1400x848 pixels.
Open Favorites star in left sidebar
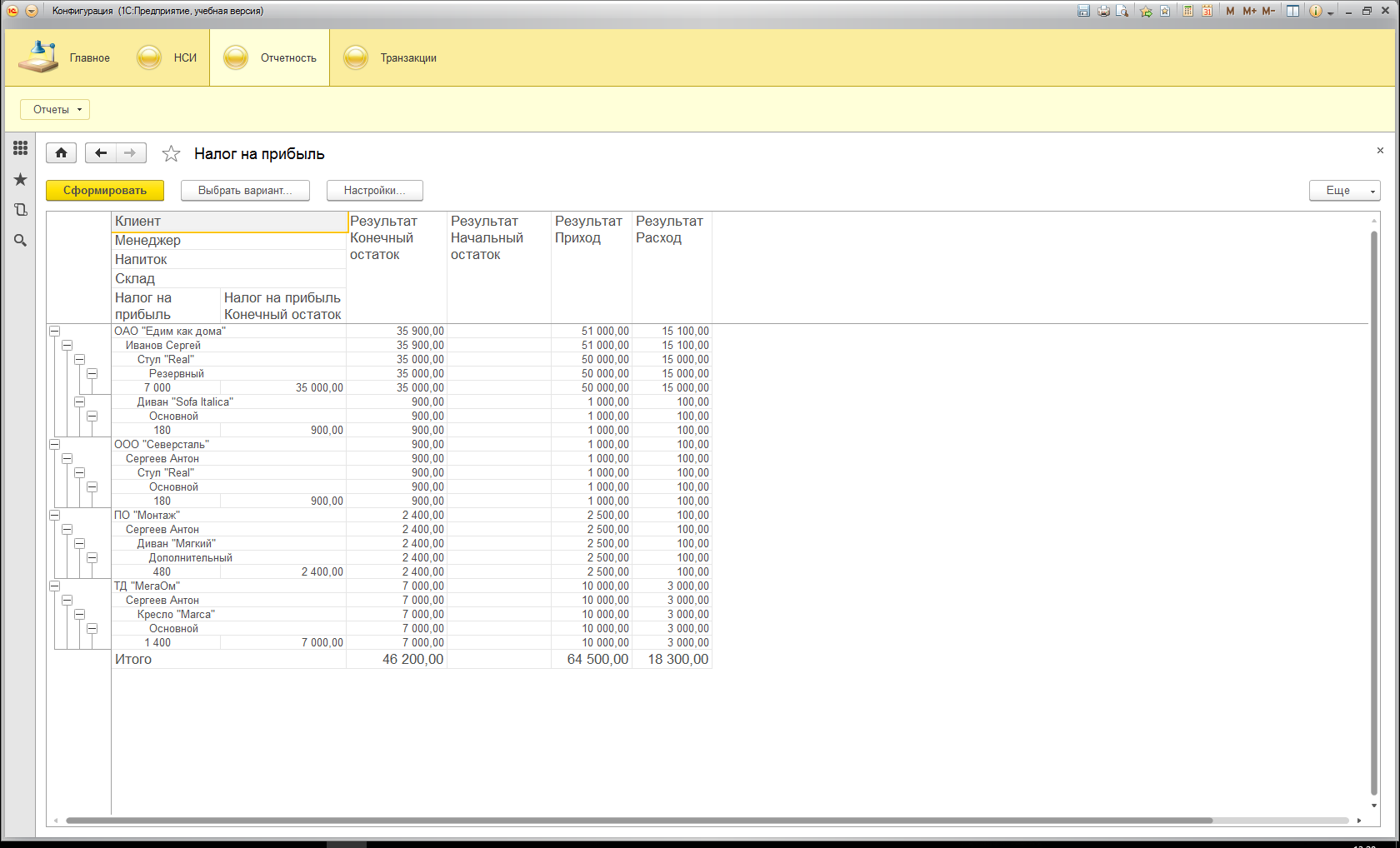tap(20, 179)
